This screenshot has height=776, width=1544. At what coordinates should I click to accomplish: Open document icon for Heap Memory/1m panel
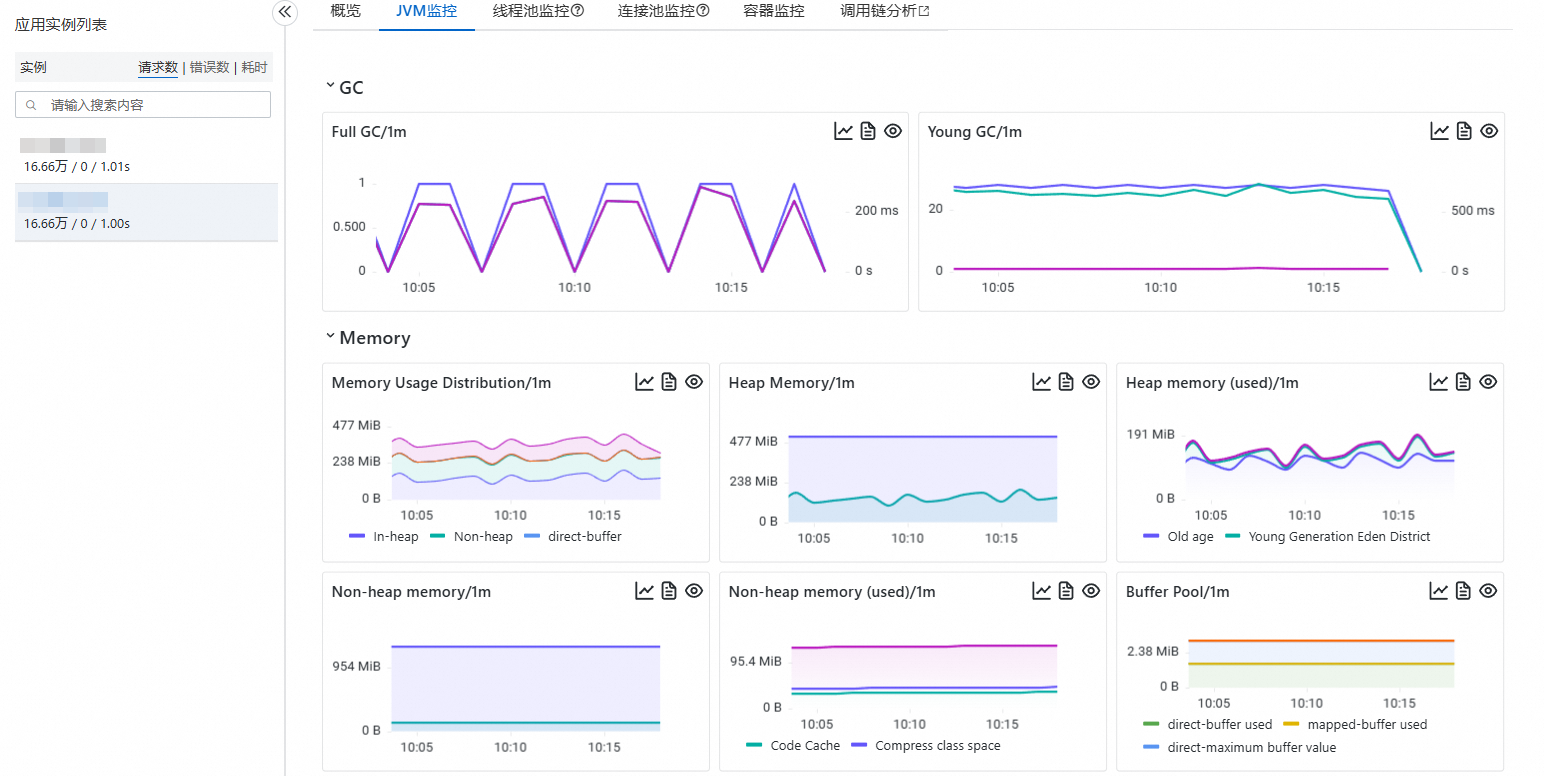1066,382
